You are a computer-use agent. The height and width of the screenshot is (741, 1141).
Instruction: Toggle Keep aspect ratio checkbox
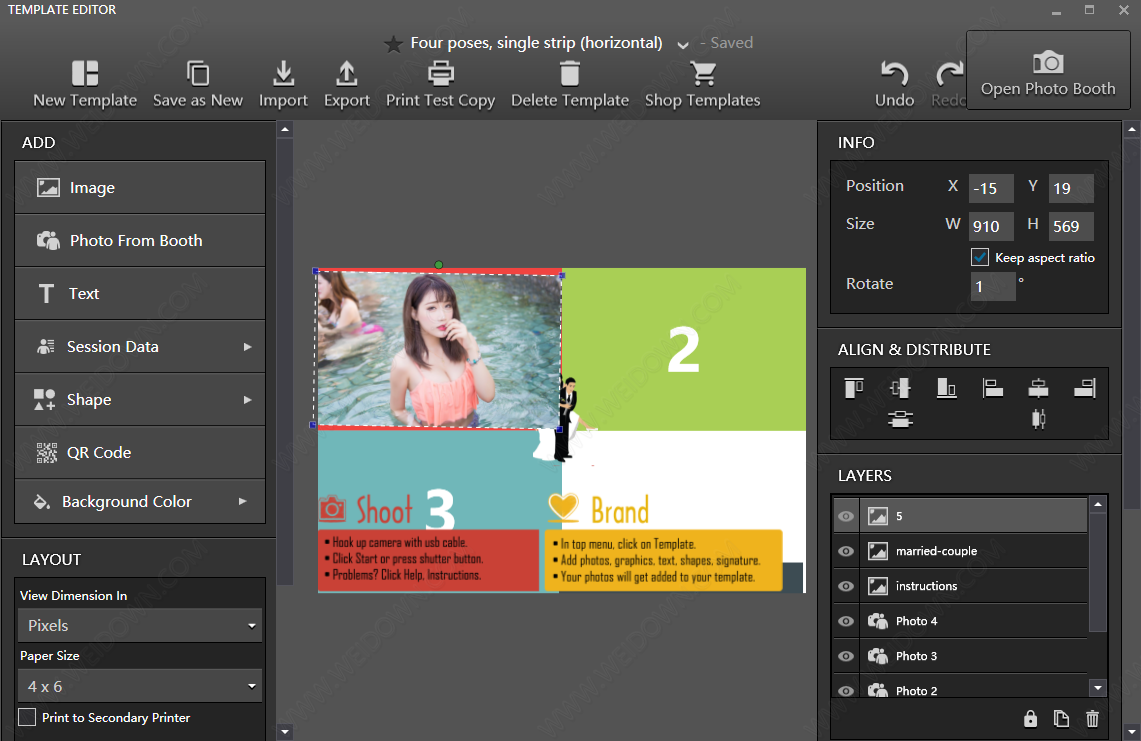979,258
